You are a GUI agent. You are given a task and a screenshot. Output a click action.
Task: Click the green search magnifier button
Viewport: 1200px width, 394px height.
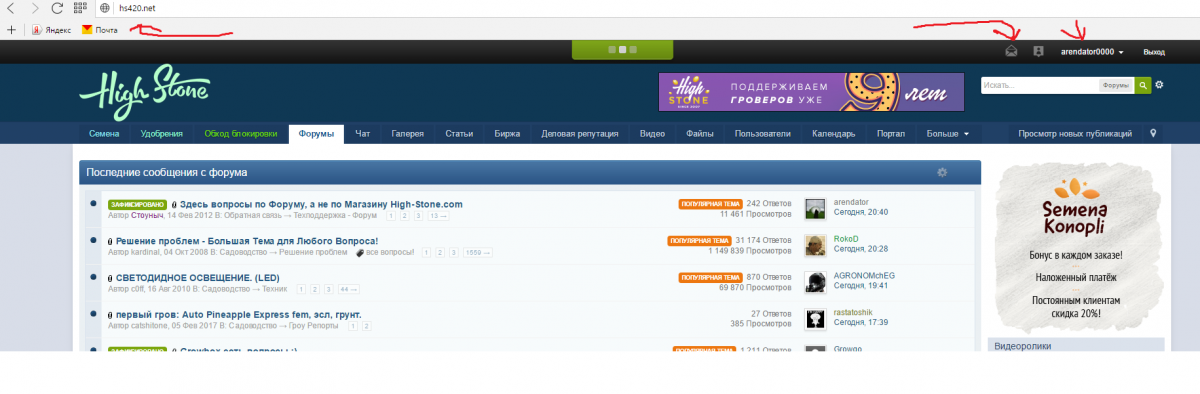point(1143,86)
